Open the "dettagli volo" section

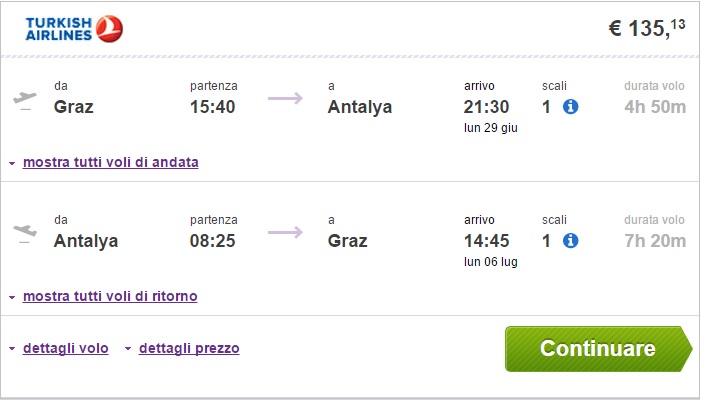(65, 348)
